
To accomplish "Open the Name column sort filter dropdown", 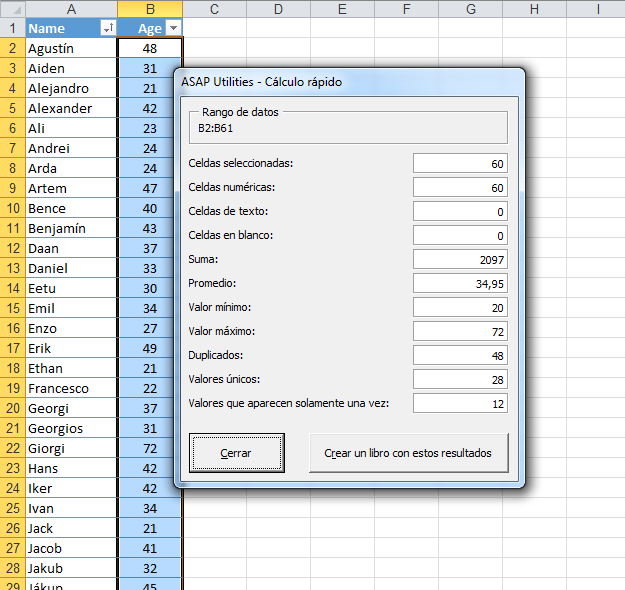I will (x=108, y=28).
